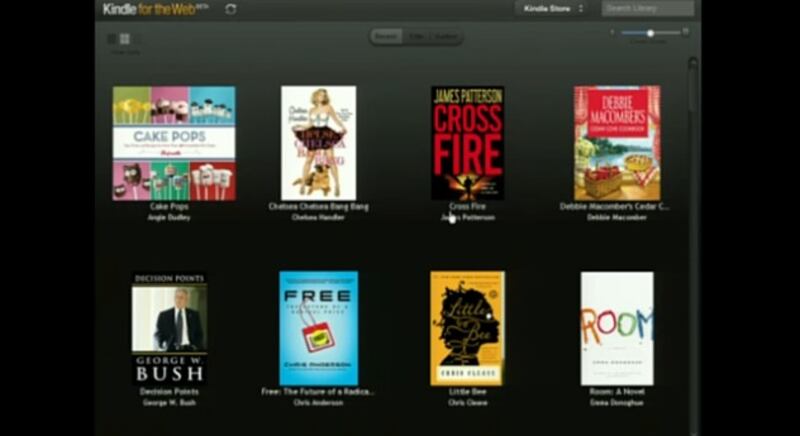
Task: Switch to list view icon
Action: coord(111,39)
